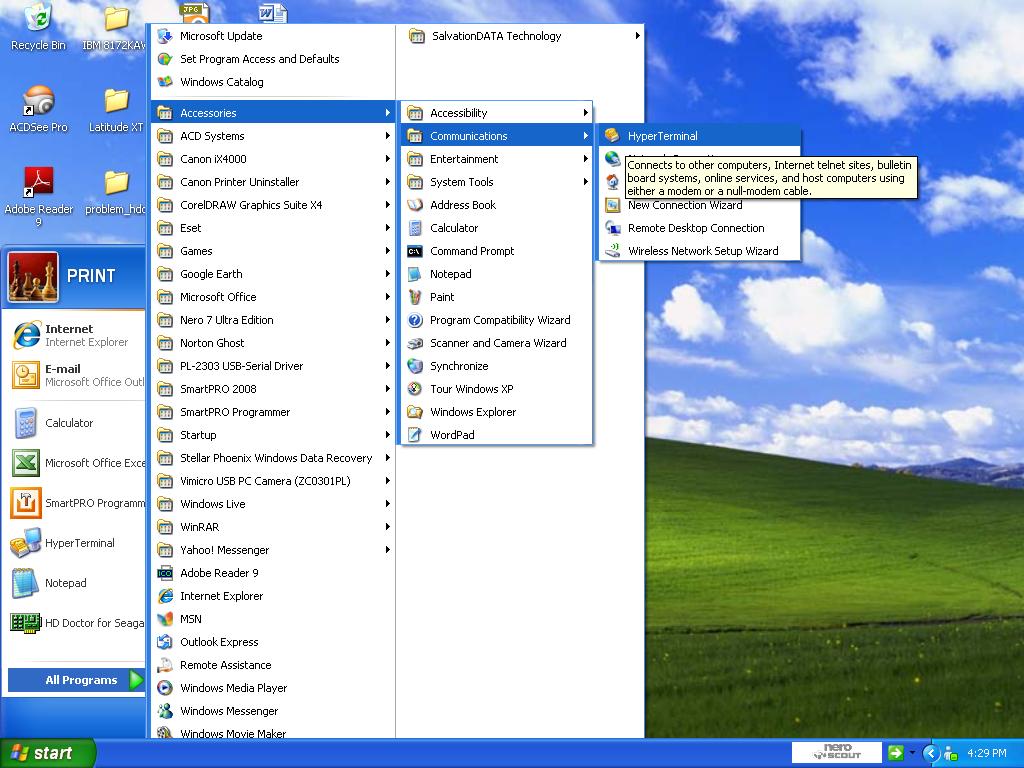Image resolution: width=1024 pixels, height=768 pixels.
Task: Click the Wireless Network Setup Wizard icon
Action: click(x=612, y=251)
